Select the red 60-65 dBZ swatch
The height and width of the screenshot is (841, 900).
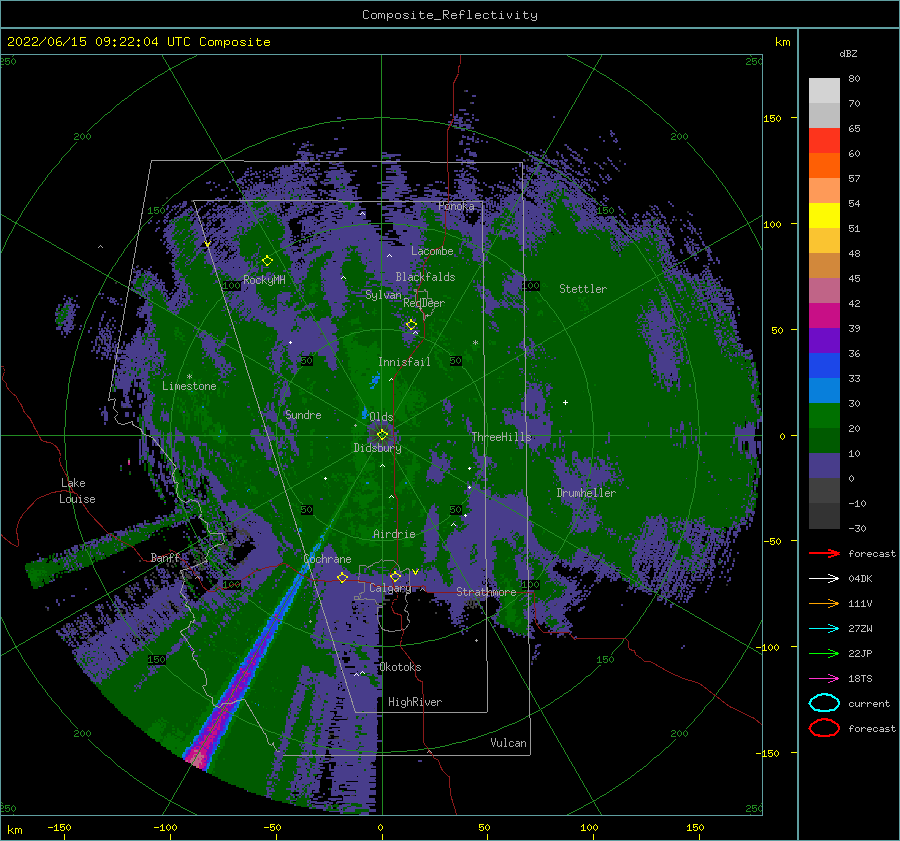(824, 141)
